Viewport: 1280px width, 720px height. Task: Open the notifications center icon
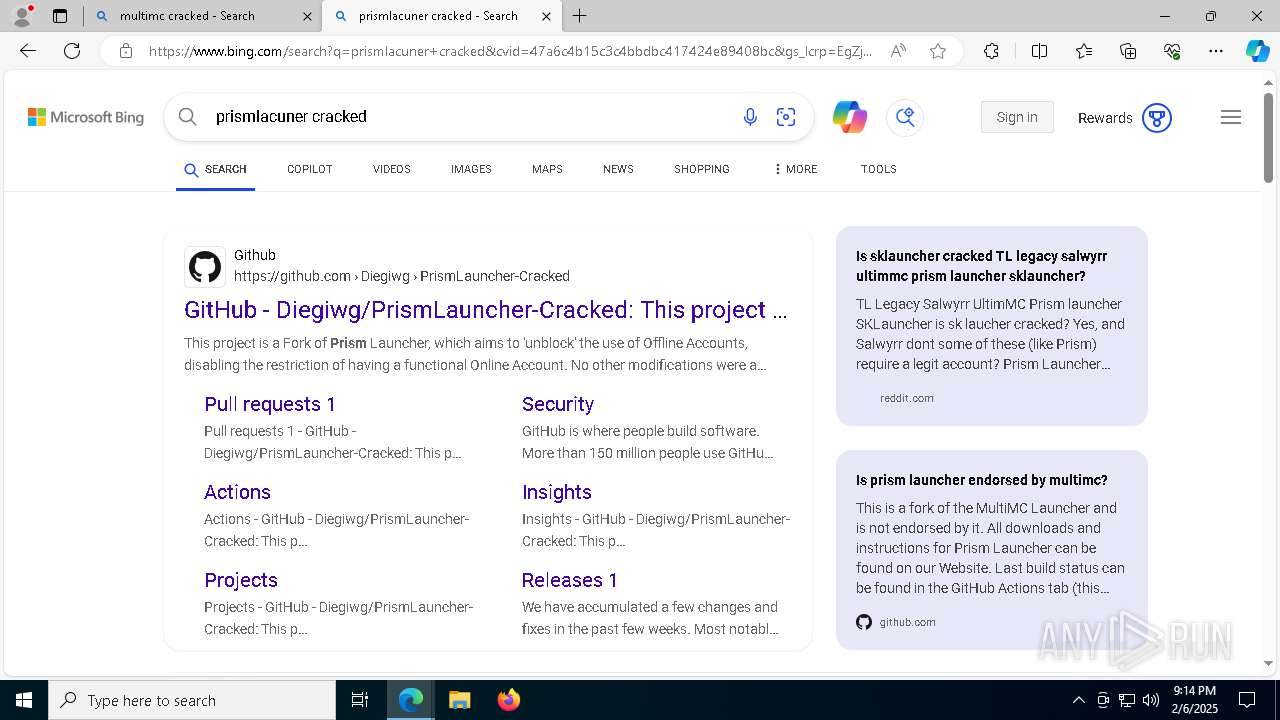[1247, 700]
